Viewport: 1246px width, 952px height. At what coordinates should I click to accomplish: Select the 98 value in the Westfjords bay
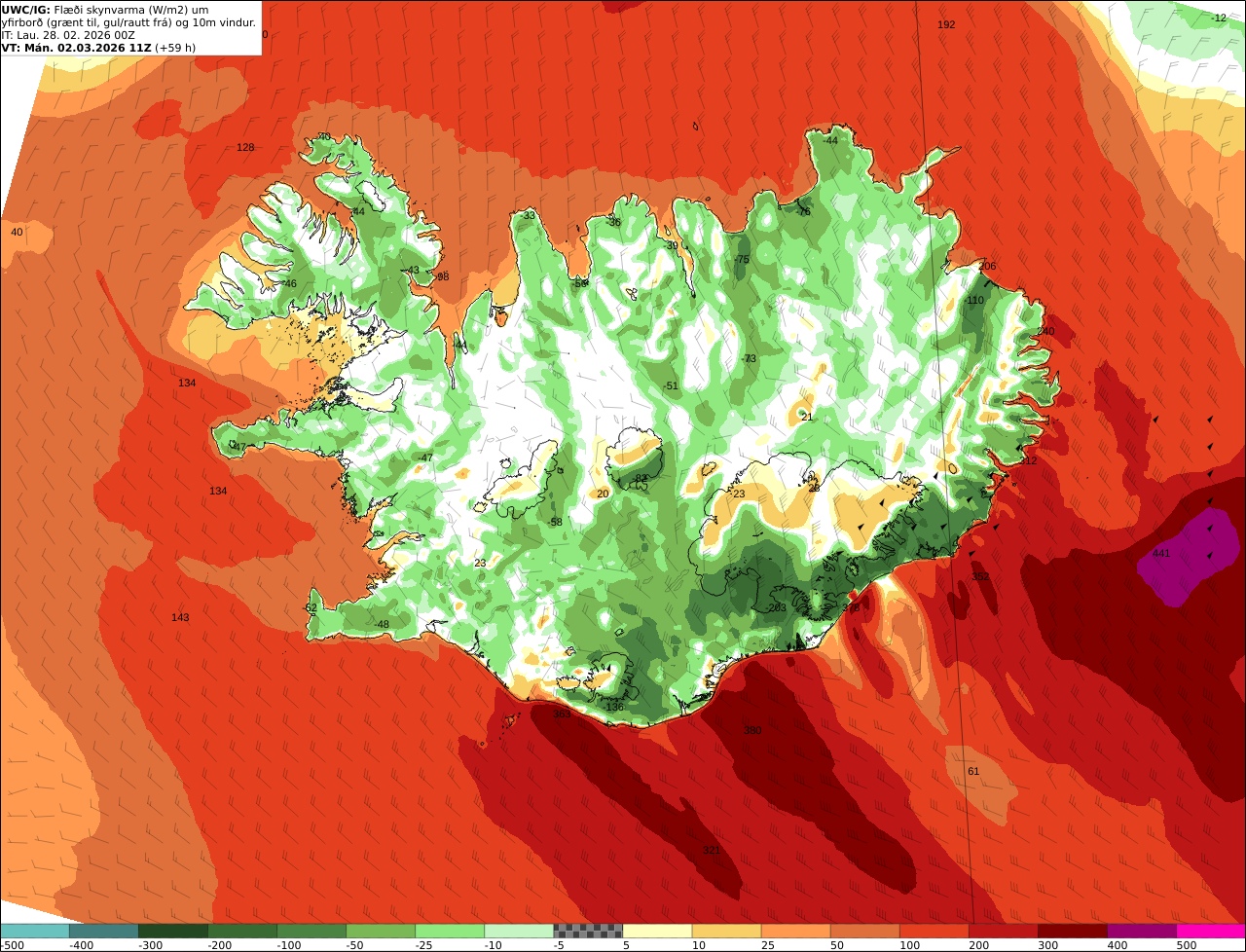(x=443, y=276)
